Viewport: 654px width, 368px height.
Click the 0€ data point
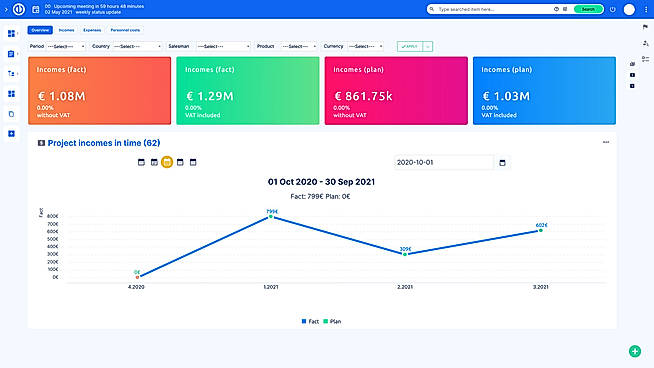pyautogui.click(x=137, y=277)
